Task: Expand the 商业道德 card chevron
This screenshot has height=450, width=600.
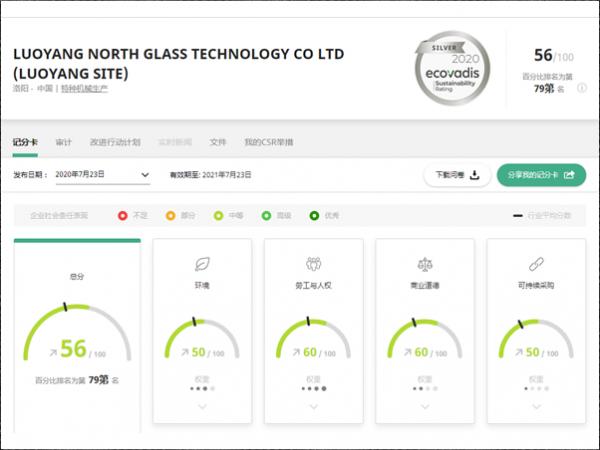Action: pyautogui.click(x=424, y=407)
